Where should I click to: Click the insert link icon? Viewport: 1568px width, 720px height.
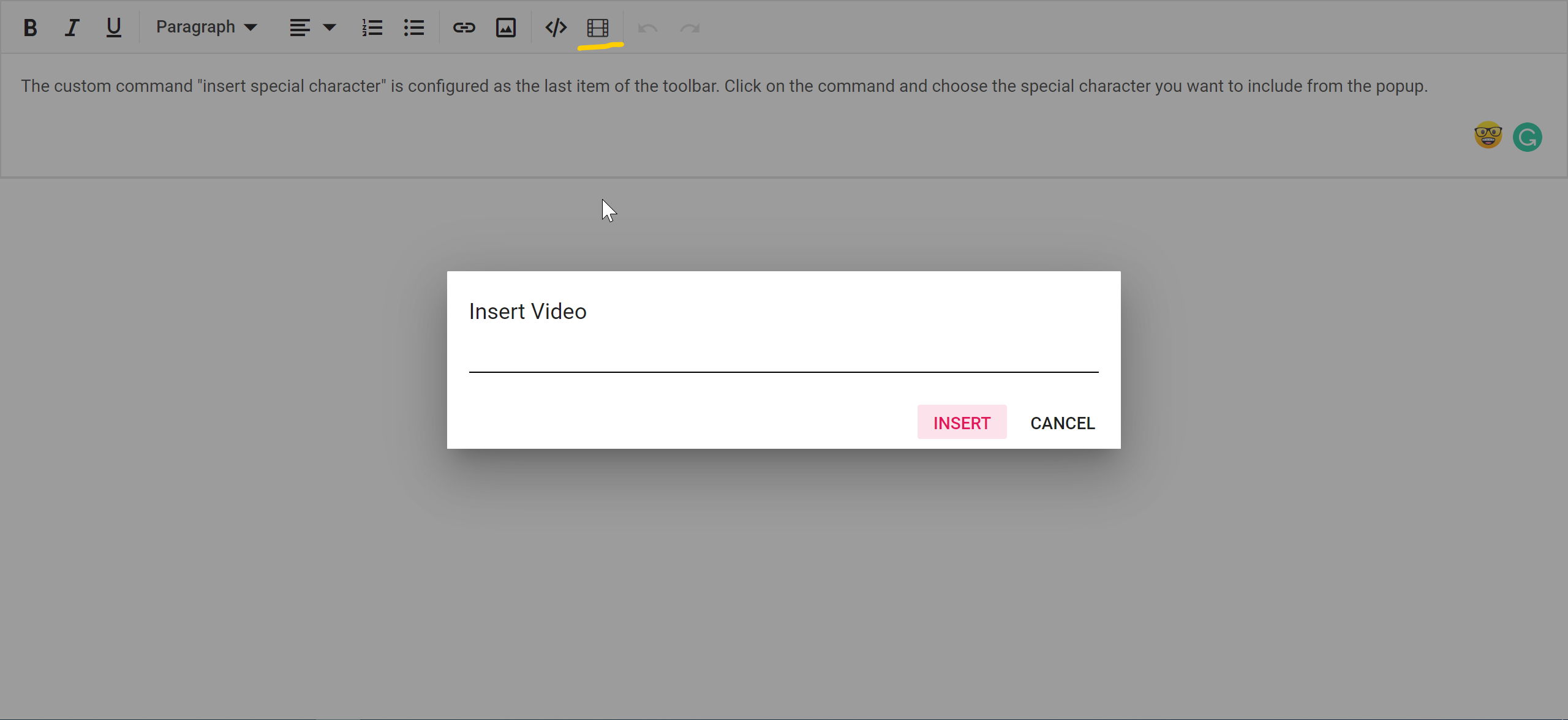point(464,28)
